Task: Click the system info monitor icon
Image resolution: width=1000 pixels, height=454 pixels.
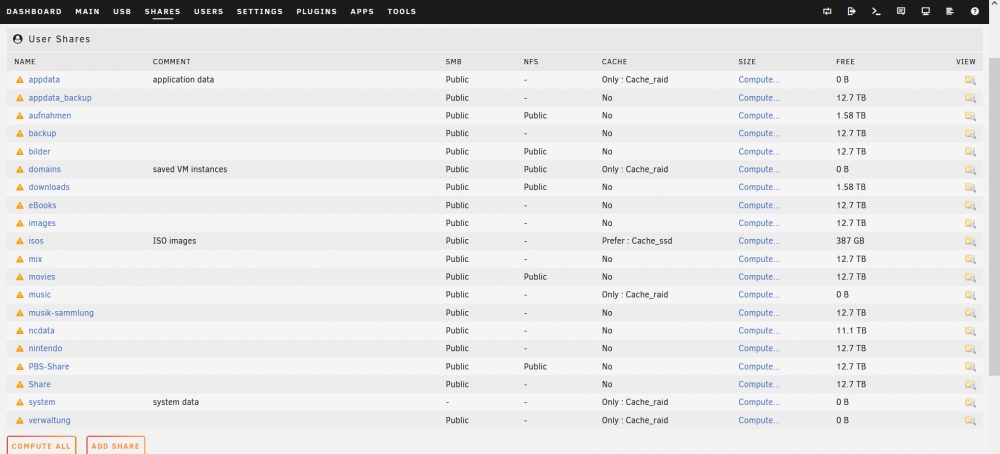Action: 925,11
